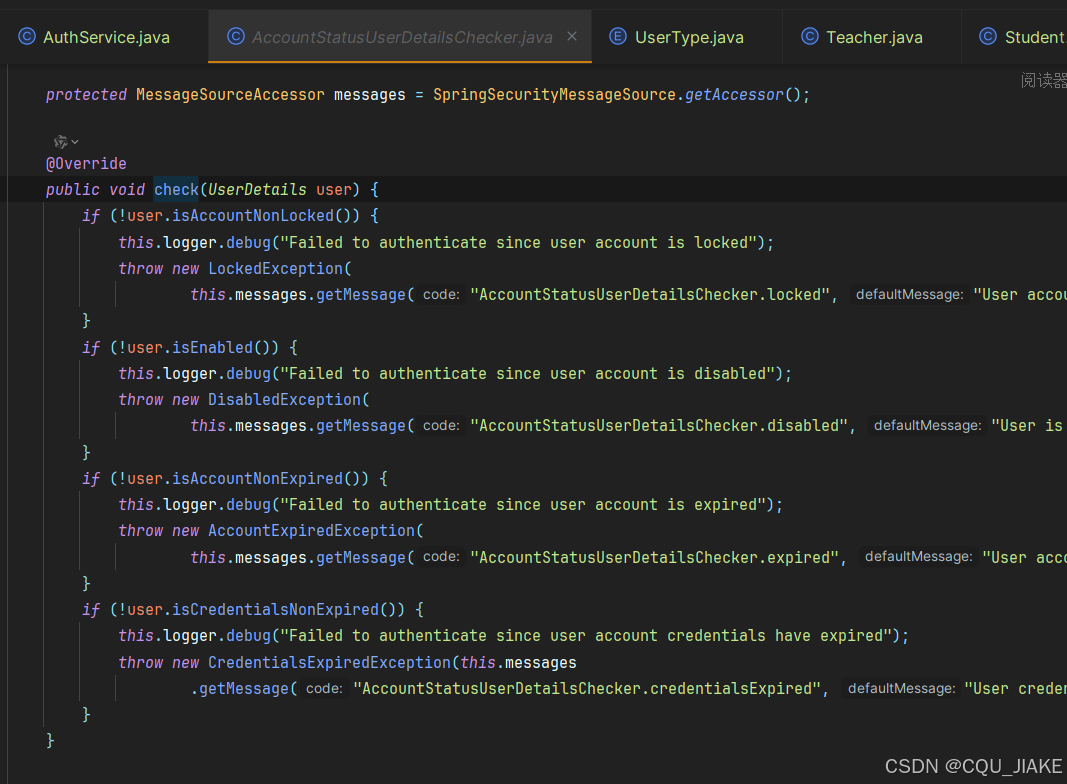Click the UserDetails parameter type
Image resolution: width=1067 pixels, height=784 pixels.
pyautogui.click(x=257, y=189)
